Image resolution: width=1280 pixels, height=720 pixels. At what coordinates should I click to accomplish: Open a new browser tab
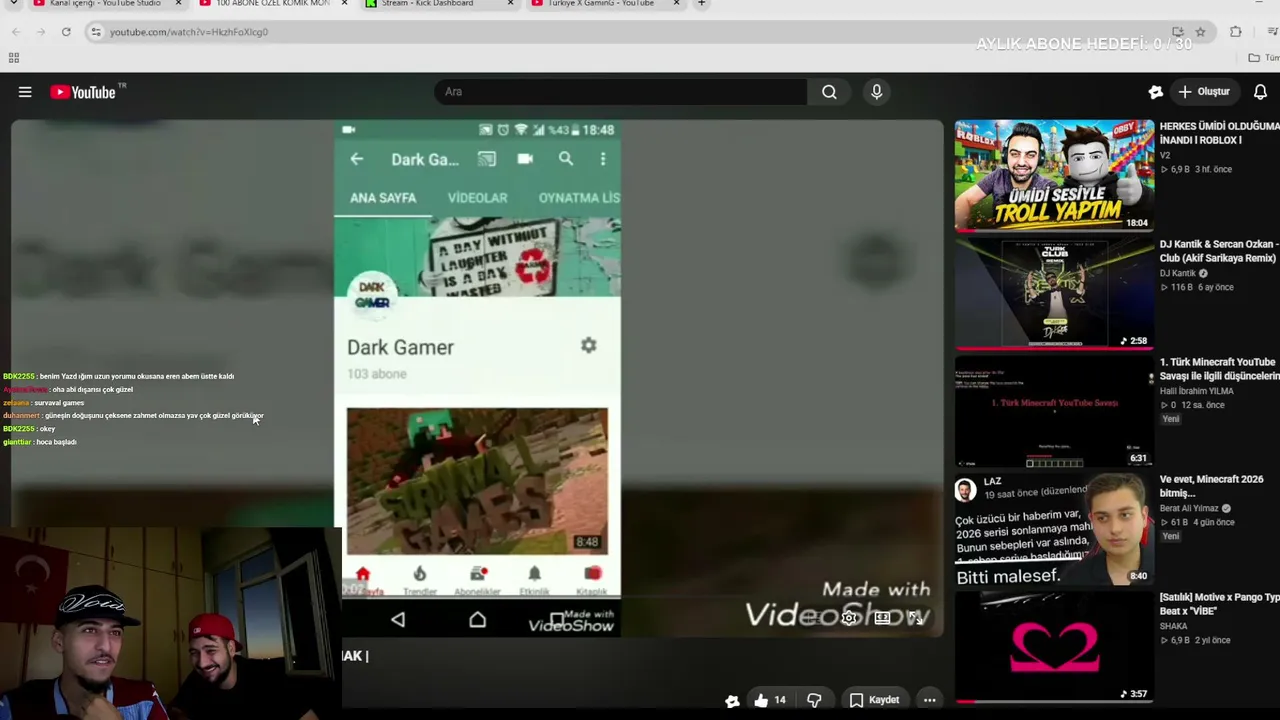[x=701, y=4]
